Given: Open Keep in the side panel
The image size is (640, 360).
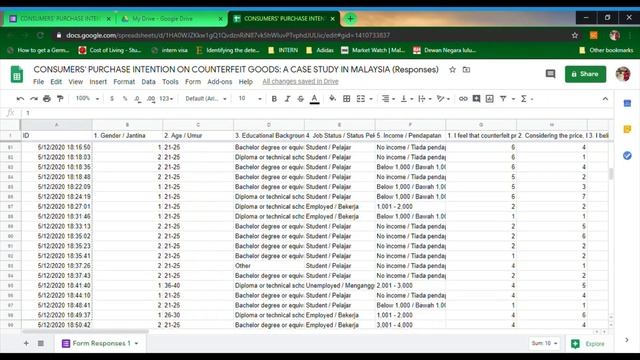Looking at the screenshot, I should pyautogui.click(x=627, y=129).
